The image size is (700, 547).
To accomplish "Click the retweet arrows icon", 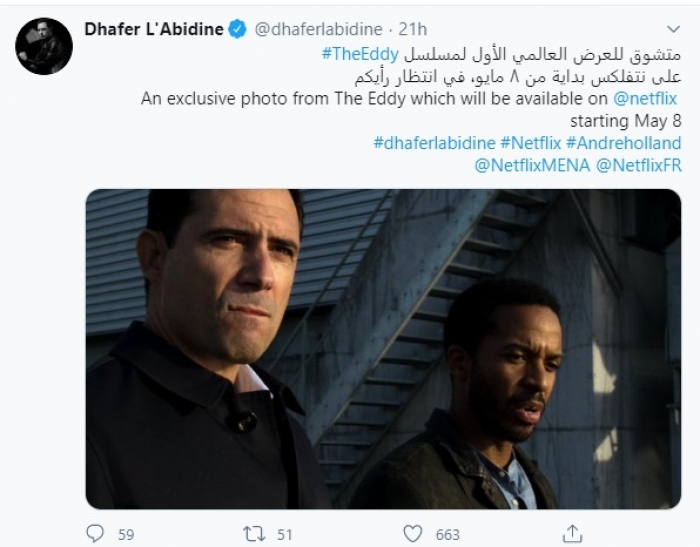I will 254,534.
